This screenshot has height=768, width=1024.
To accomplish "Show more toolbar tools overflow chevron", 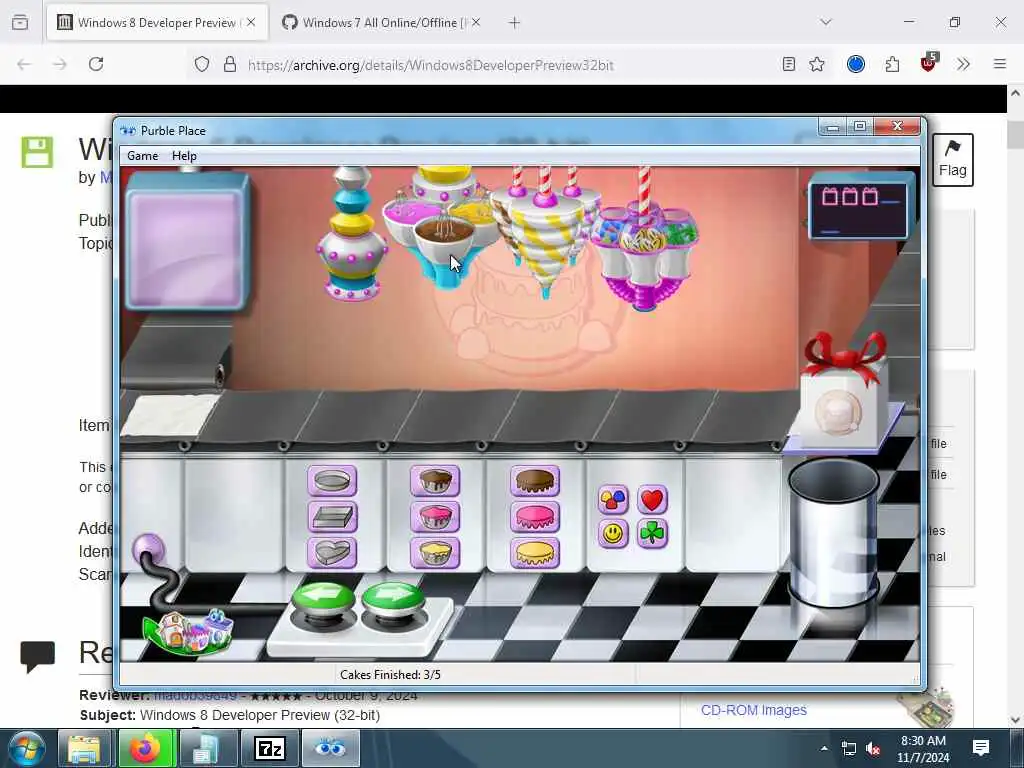I will click(963, 64).
